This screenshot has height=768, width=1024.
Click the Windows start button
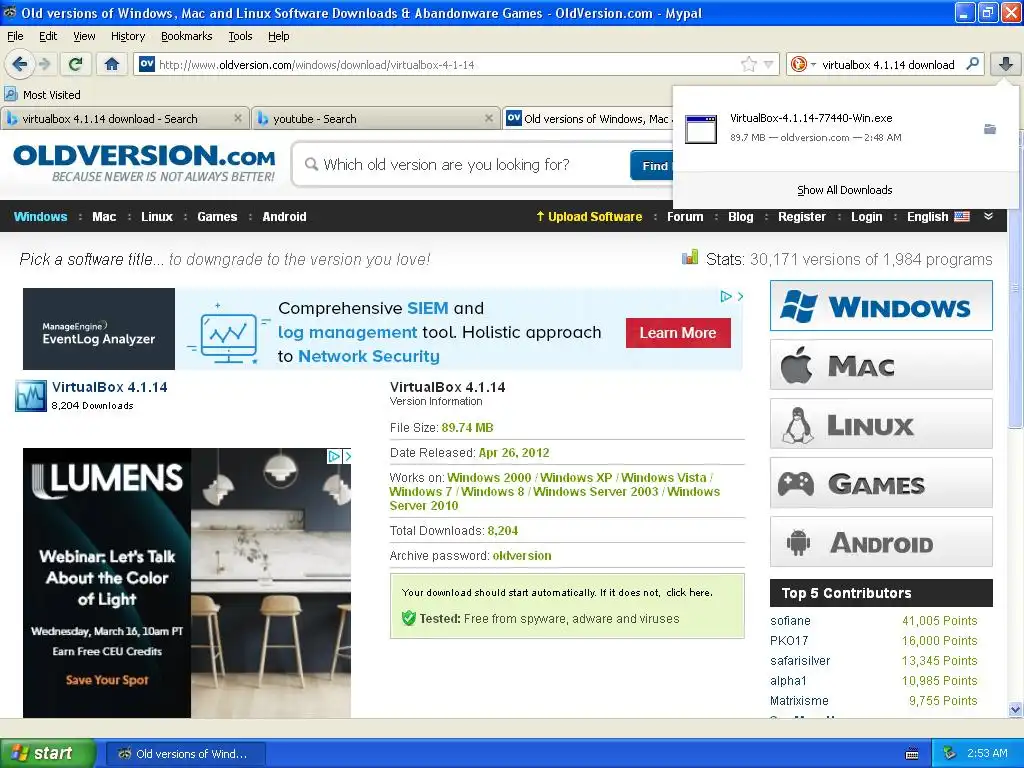tap(48, 754)
